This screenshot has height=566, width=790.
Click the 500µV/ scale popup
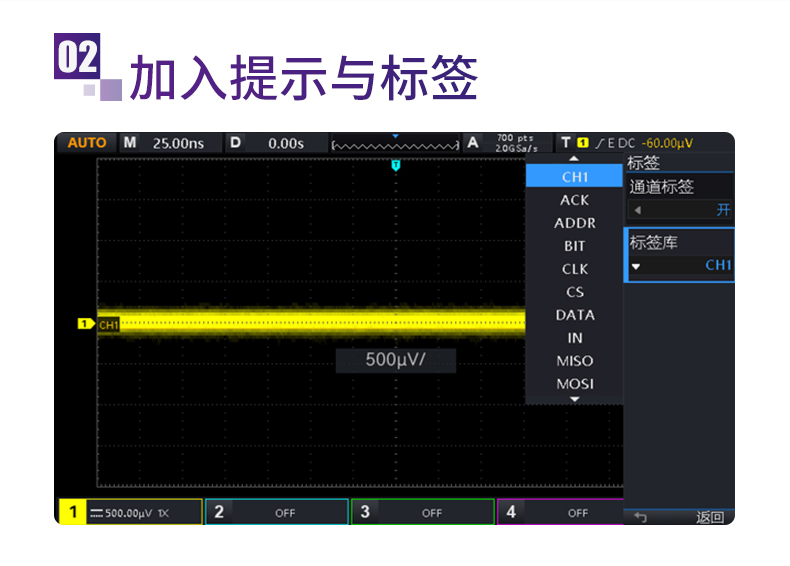396,360
